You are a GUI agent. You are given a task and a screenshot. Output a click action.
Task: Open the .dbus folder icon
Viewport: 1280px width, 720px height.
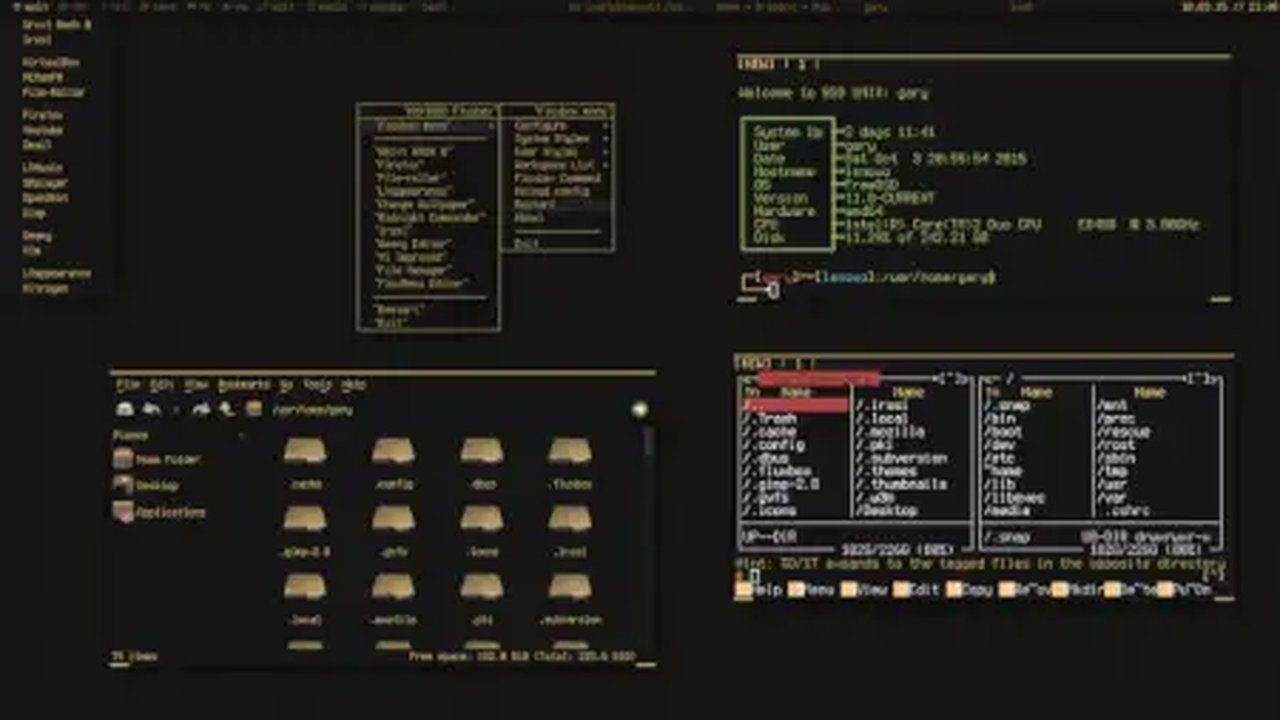tap(482, 451)
